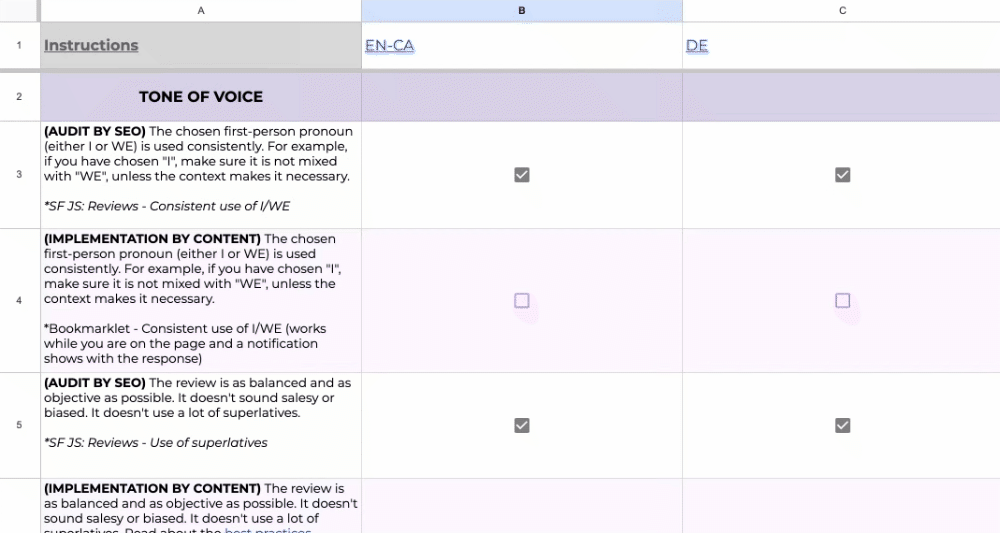
Task: Select column B by its header
Action: point(521,10)
